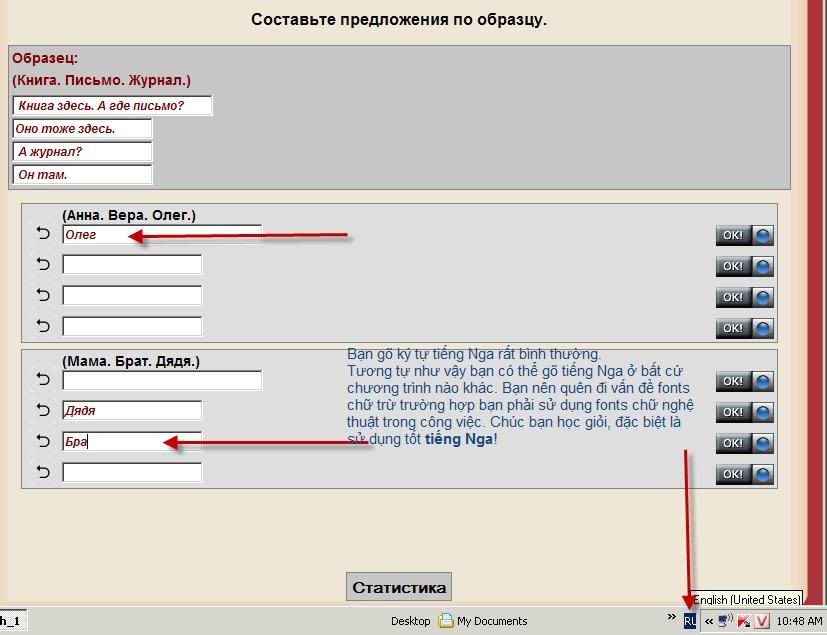The height and width of the screenshot is (635, 827).
Task: Click reset arrow on last Анна group row
Action: [x=42, y=326]
